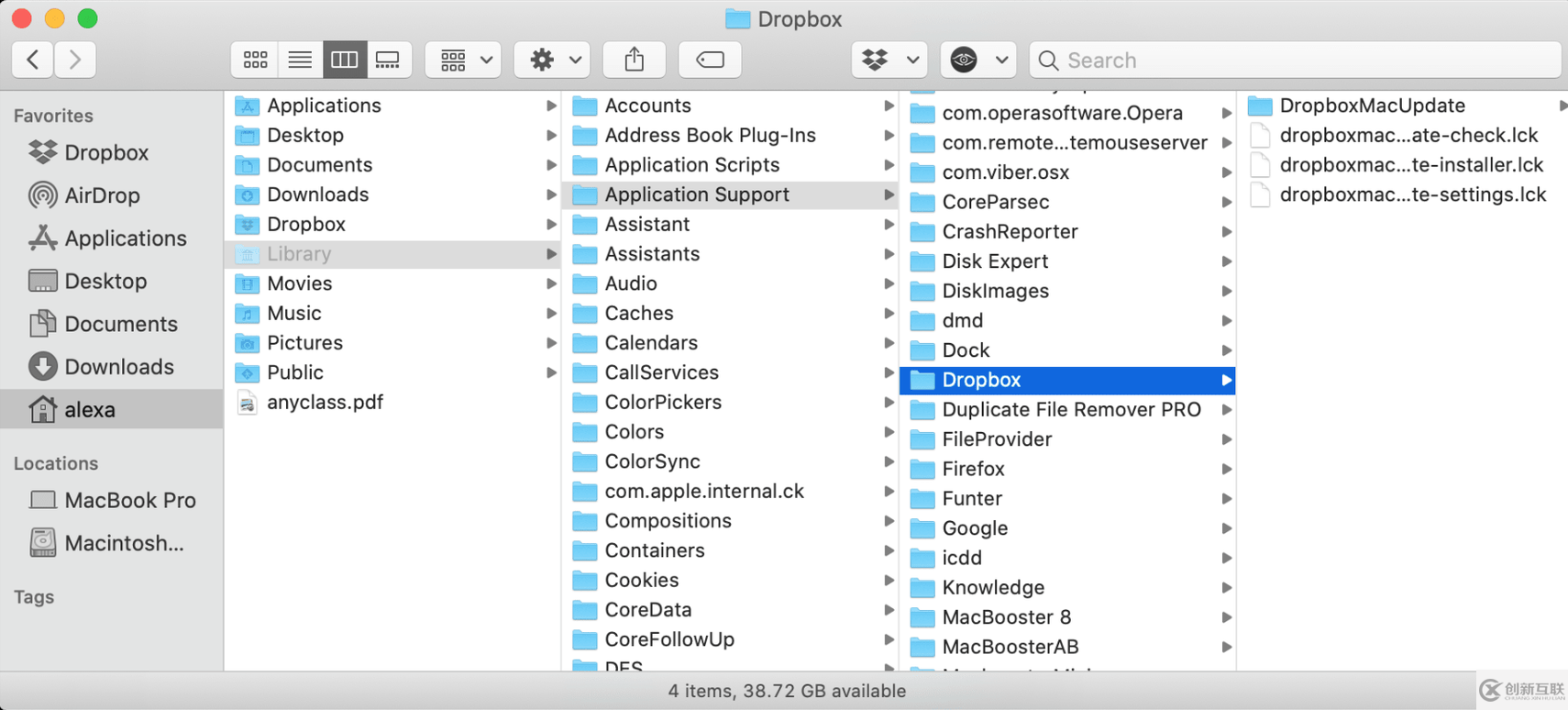Select the MacBooster 8 folder
1568x710 pixels.
pyautogui.click(x=1068, y=617)
